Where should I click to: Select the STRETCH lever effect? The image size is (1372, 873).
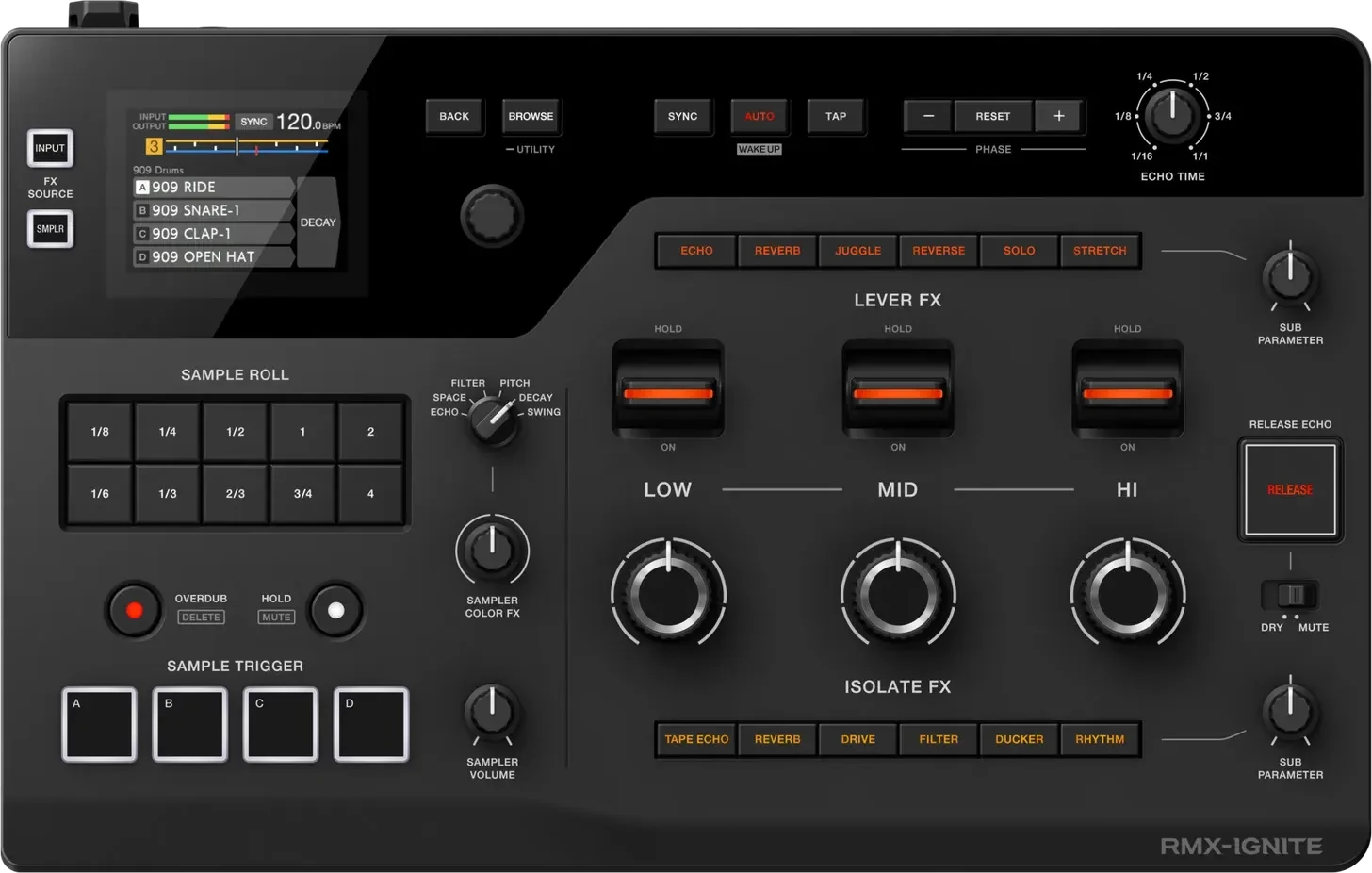[x=1100, y=251]
